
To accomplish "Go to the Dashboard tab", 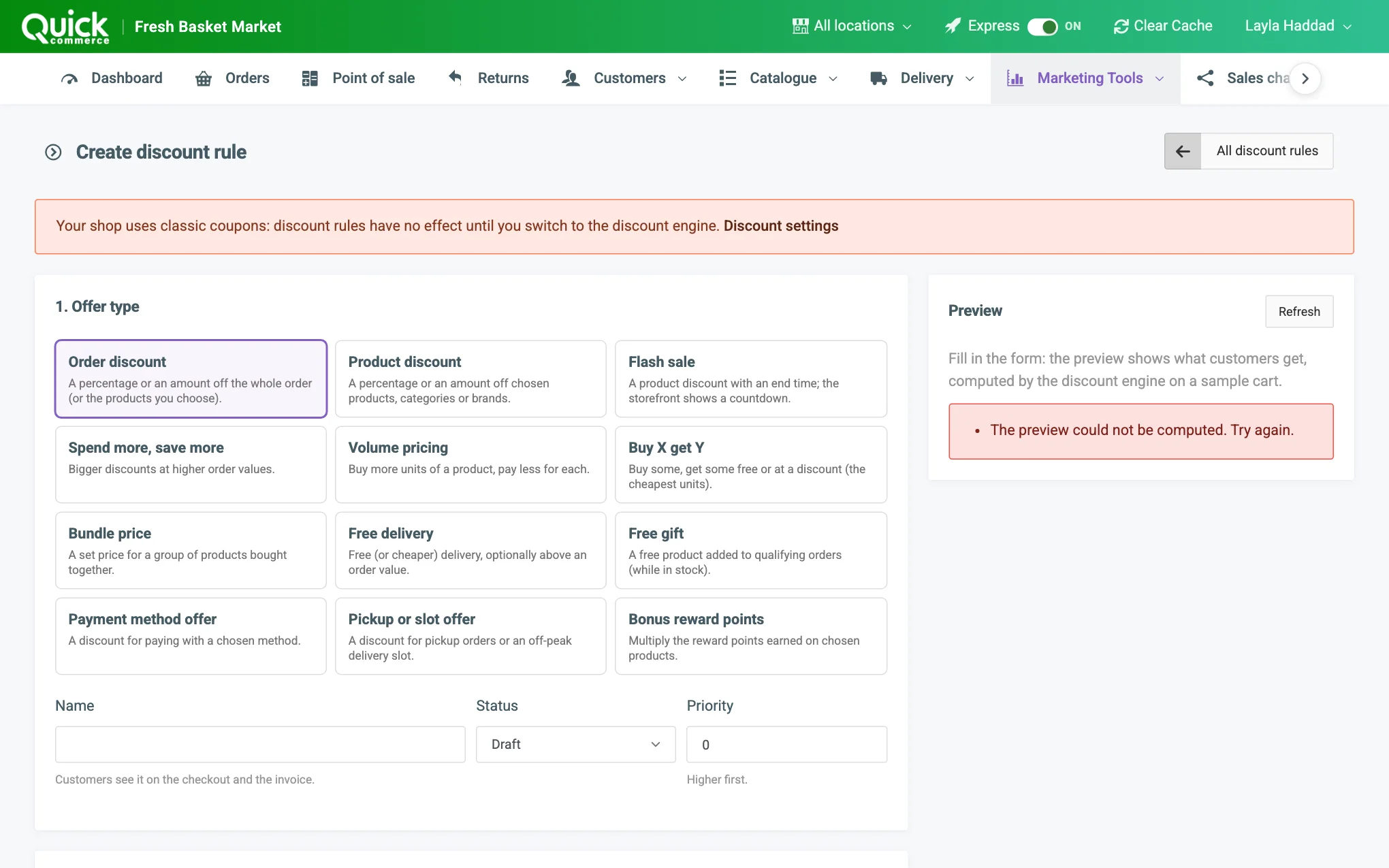I will pyautogui.click(x=112, y=78).
